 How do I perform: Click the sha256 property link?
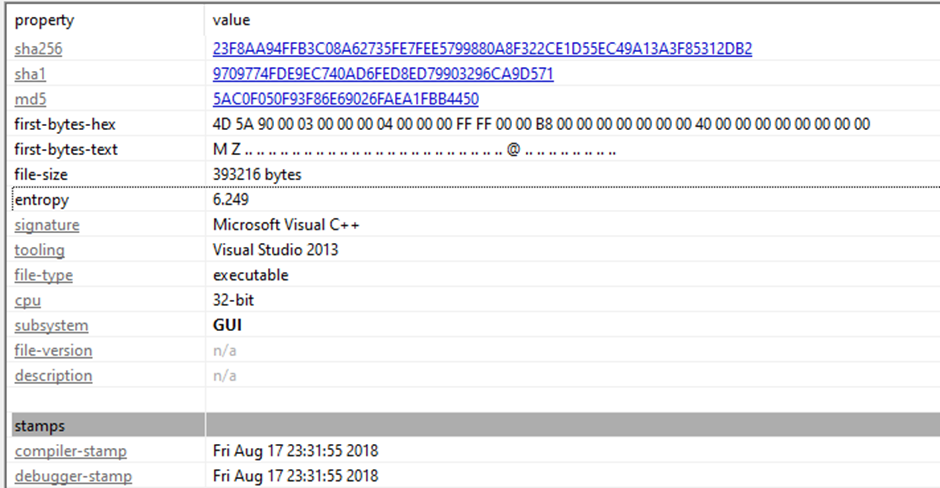(x=45, y=49)
